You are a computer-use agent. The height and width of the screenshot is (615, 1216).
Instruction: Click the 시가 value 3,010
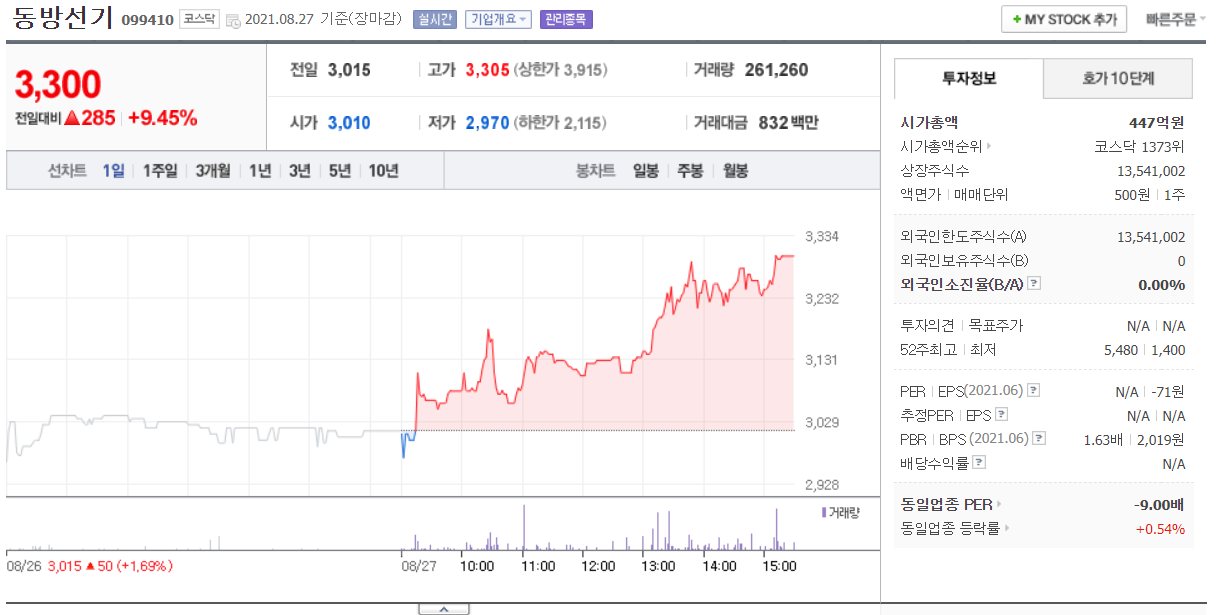point(349,123)
